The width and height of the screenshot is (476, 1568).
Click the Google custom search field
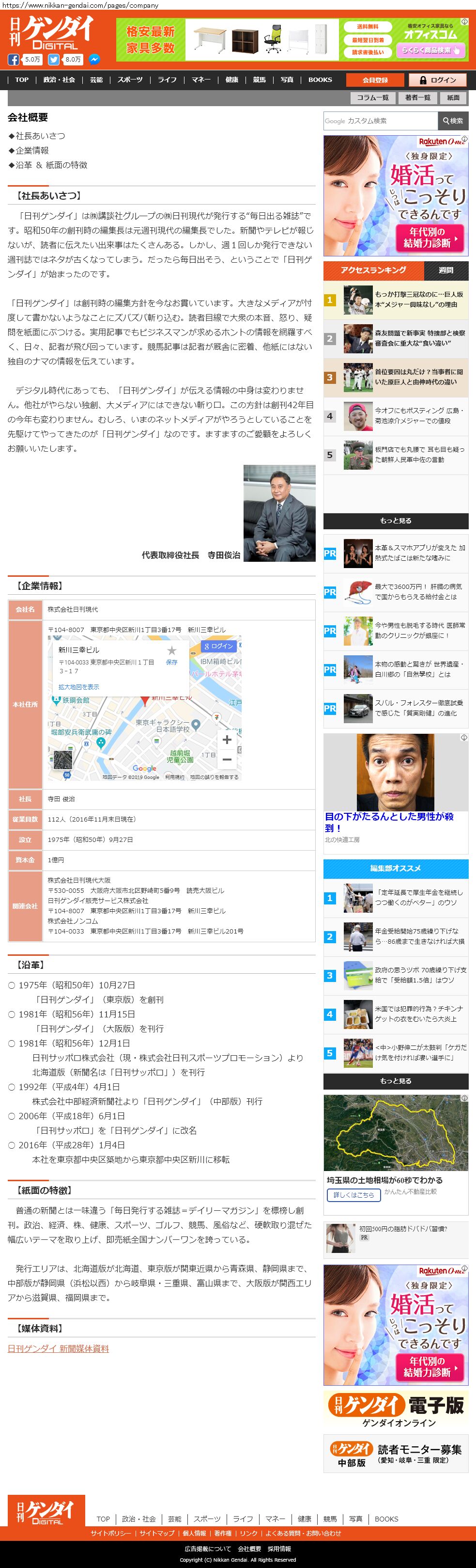click(x=380, y=121)
